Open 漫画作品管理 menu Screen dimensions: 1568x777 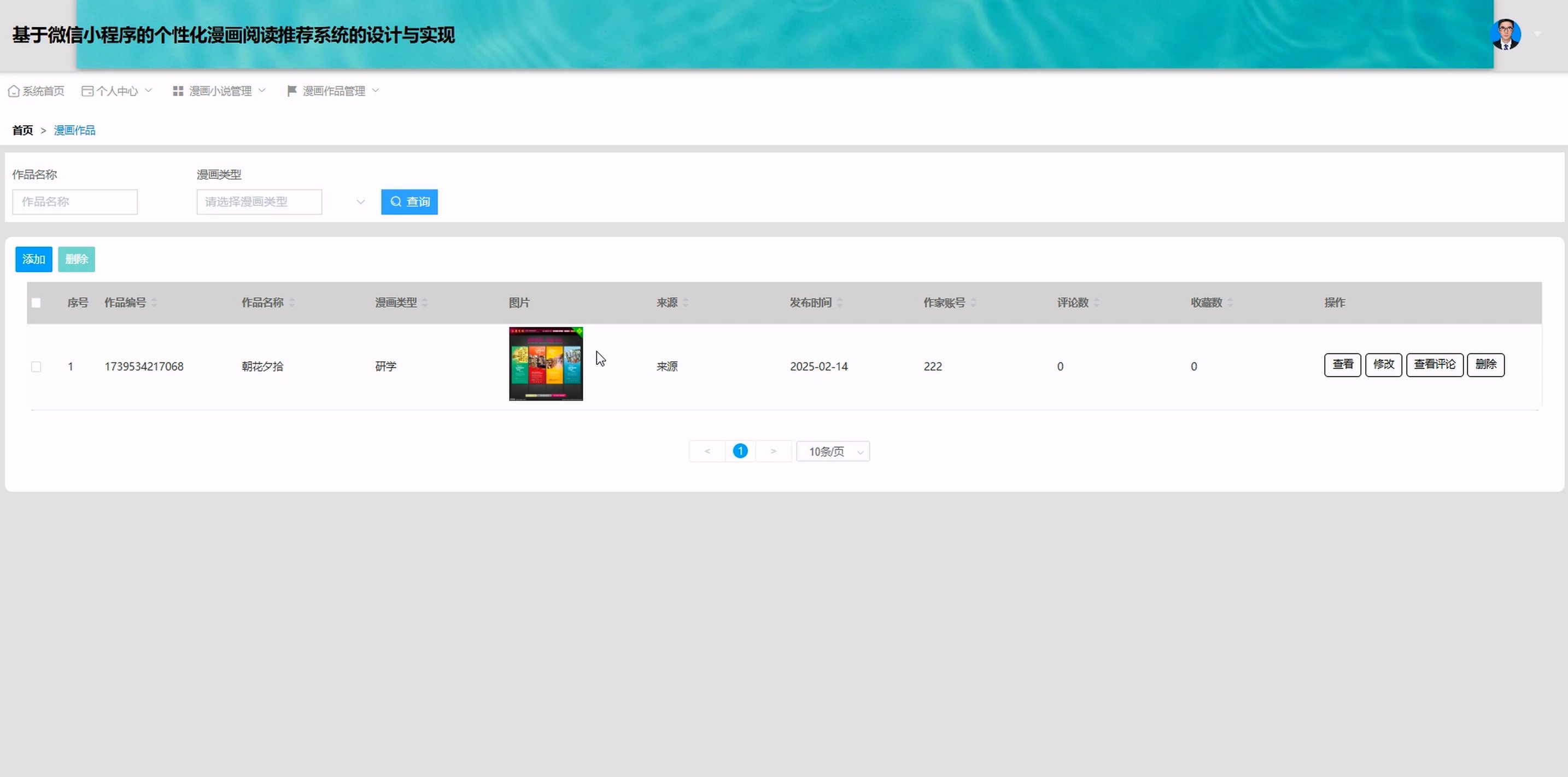pyautogui.click(x=334, y=91)
